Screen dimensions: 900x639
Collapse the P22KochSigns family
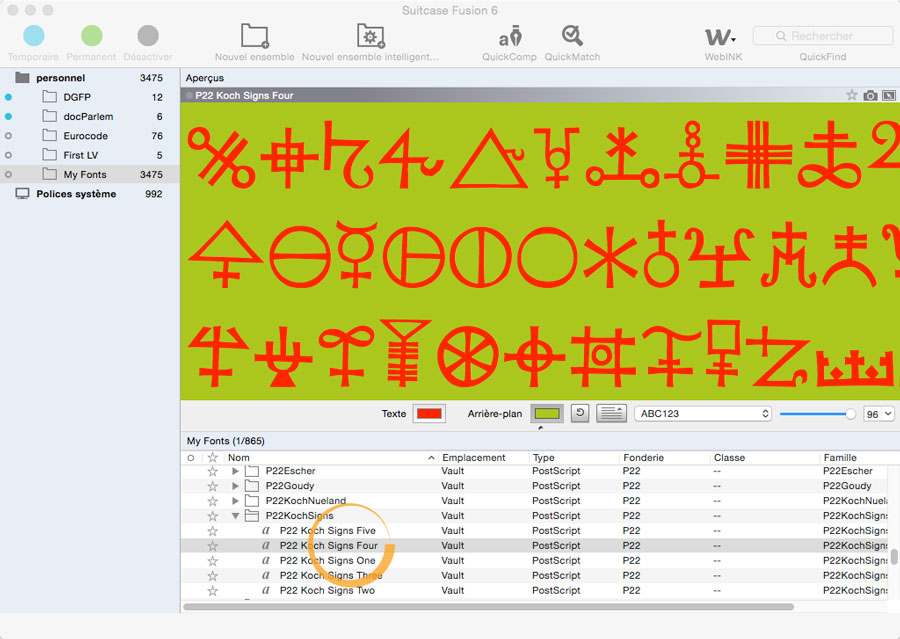(235, 516)
